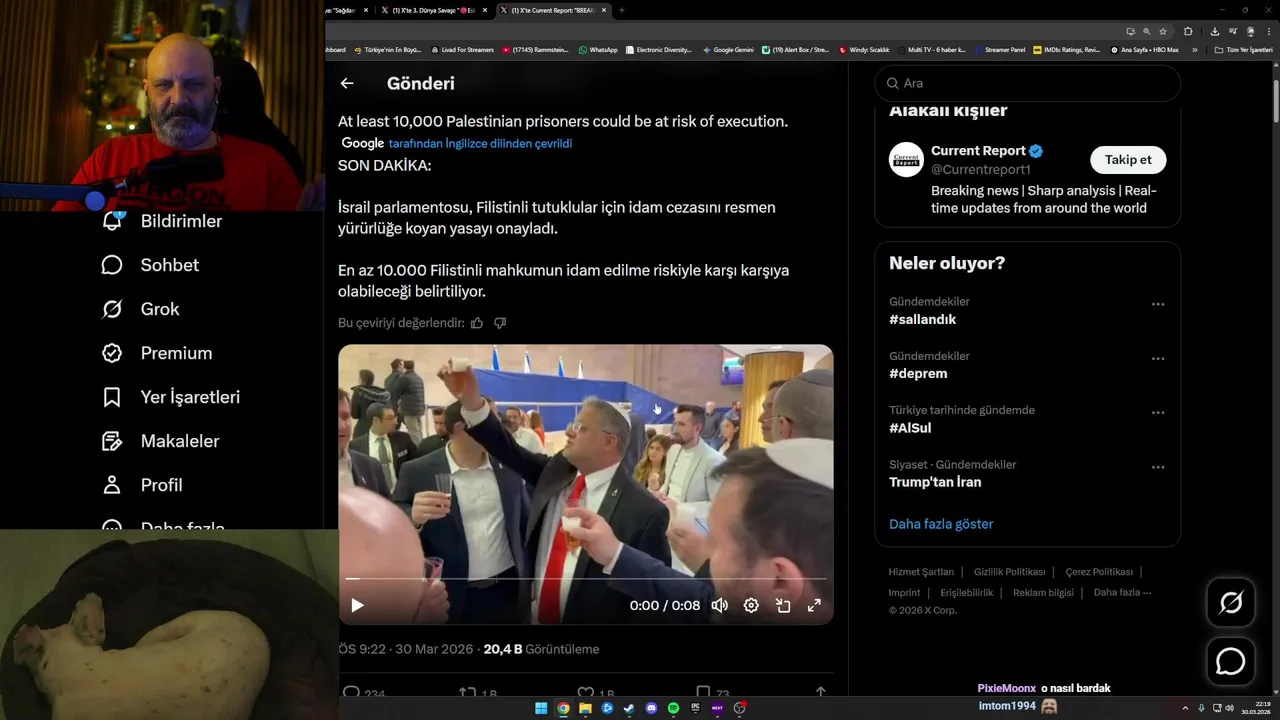Open video settings gear
Image resolution: width=1280 pixels, height=720 pixels.
[x=751, y=605]
